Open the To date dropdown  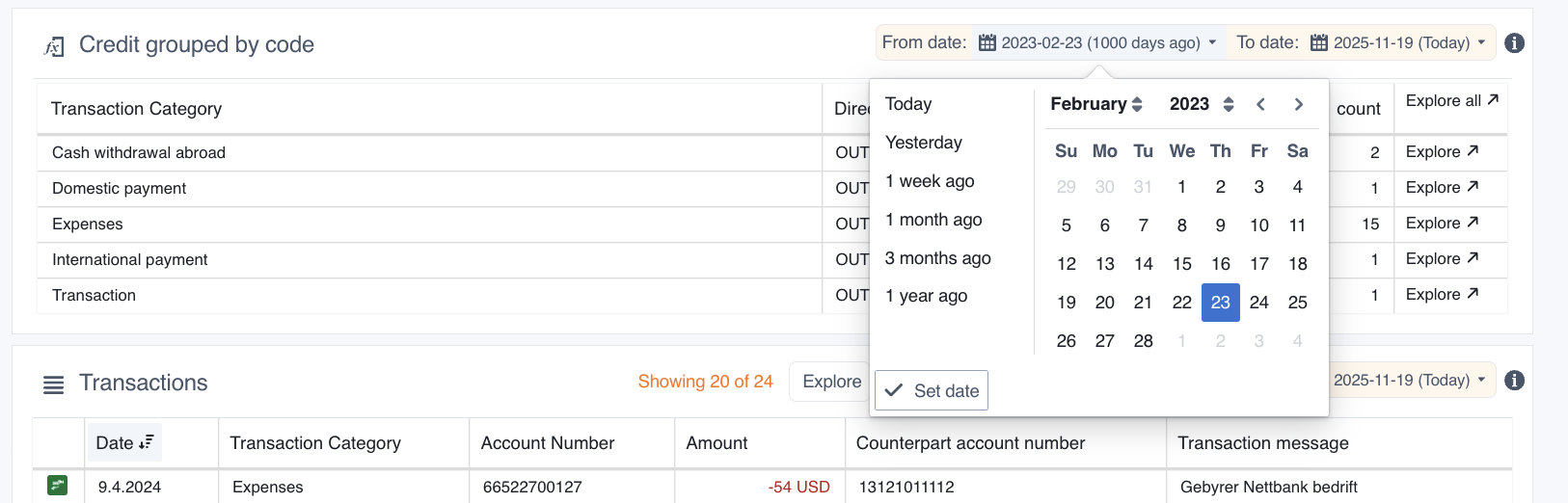coord(1362,43)
